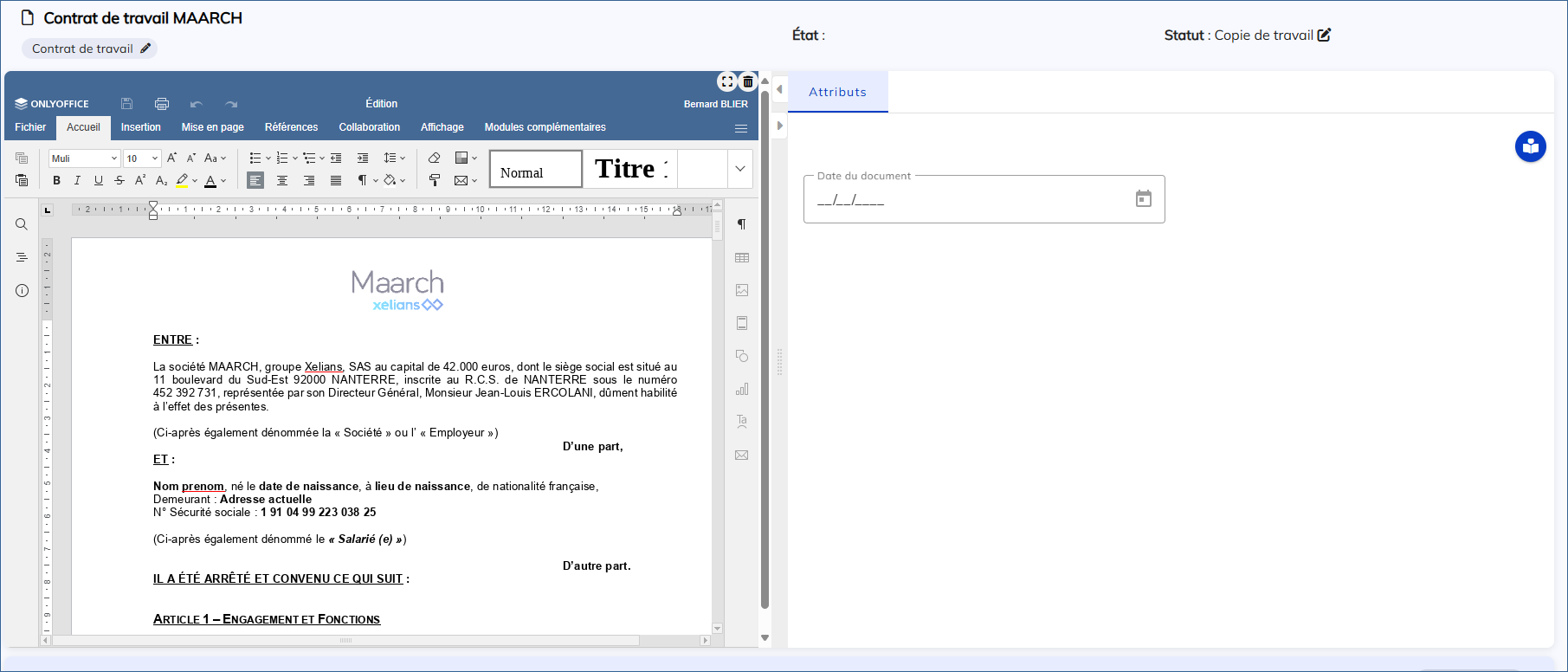1568x672 pixels.
Task: Edit the Copie de travail status
Action: point(1324,35)
